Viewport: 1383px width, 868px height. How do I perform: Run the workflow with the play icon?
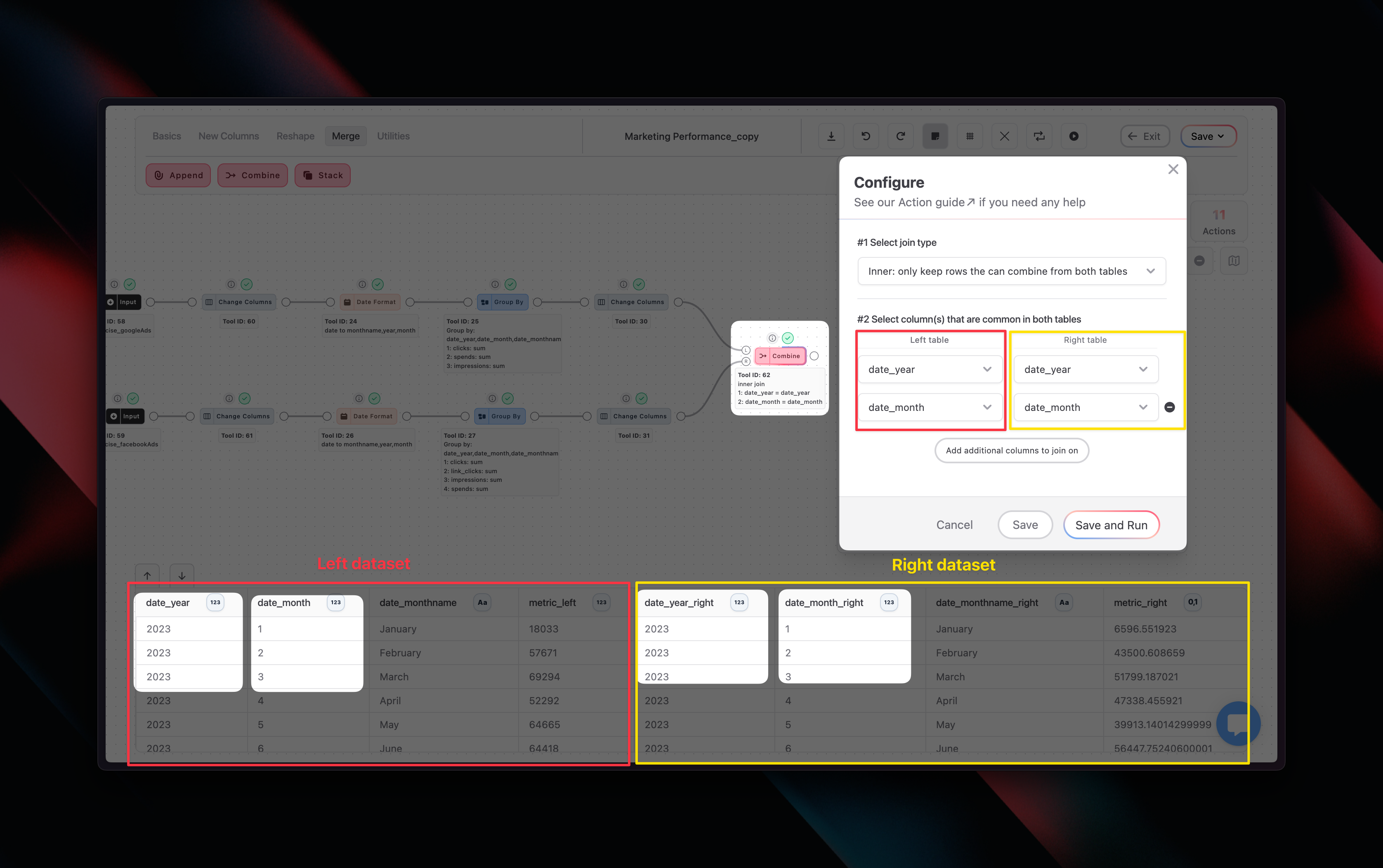[1074, 136]
